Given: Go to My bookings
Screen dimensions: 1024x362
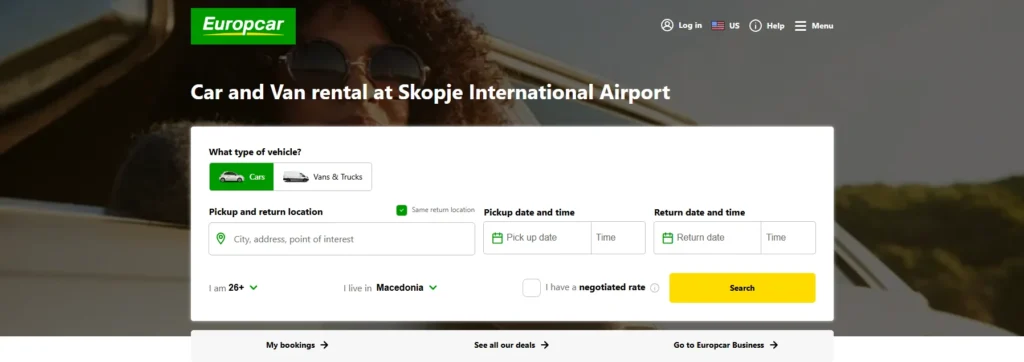Looking at the screenshot, I should tap(297, 345).
